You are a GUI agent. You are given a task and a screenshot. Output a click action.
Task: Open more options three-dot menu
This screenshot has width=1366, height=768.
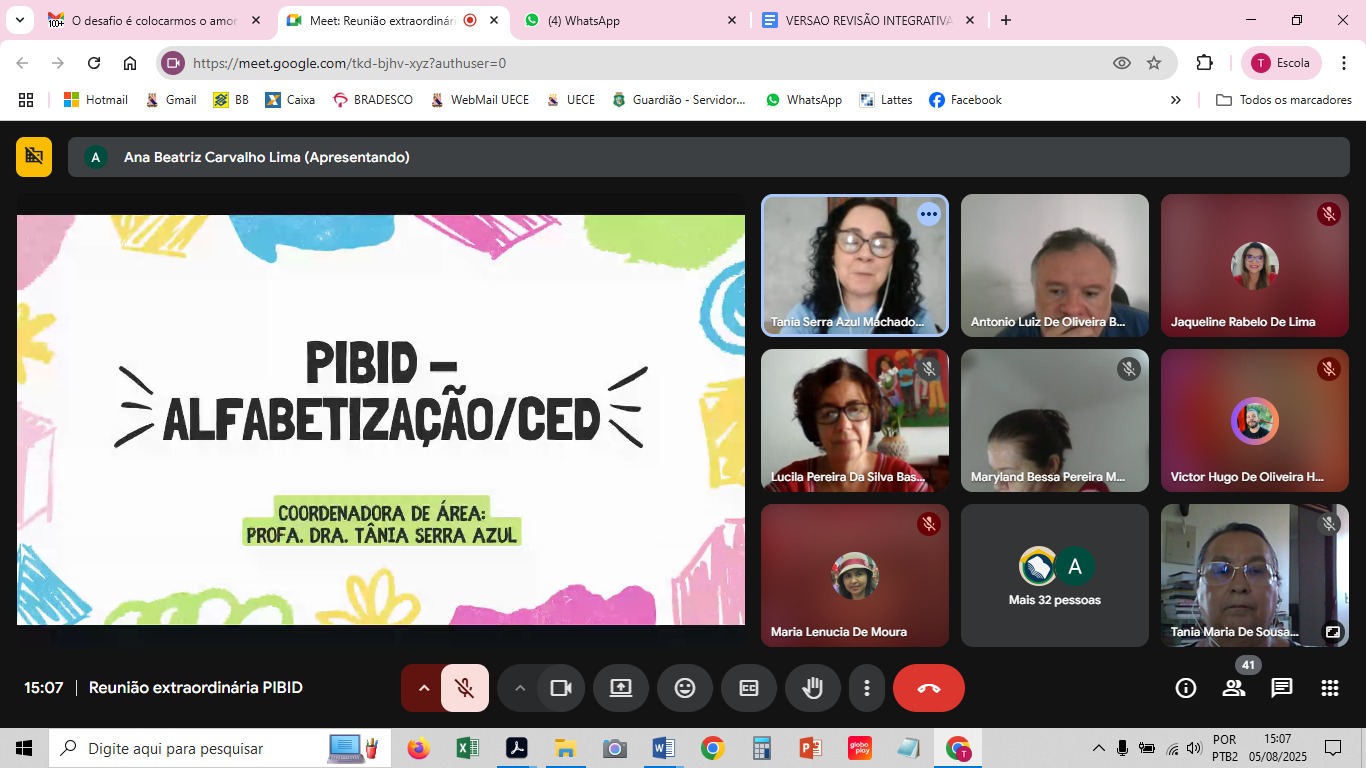coord(867,688)
